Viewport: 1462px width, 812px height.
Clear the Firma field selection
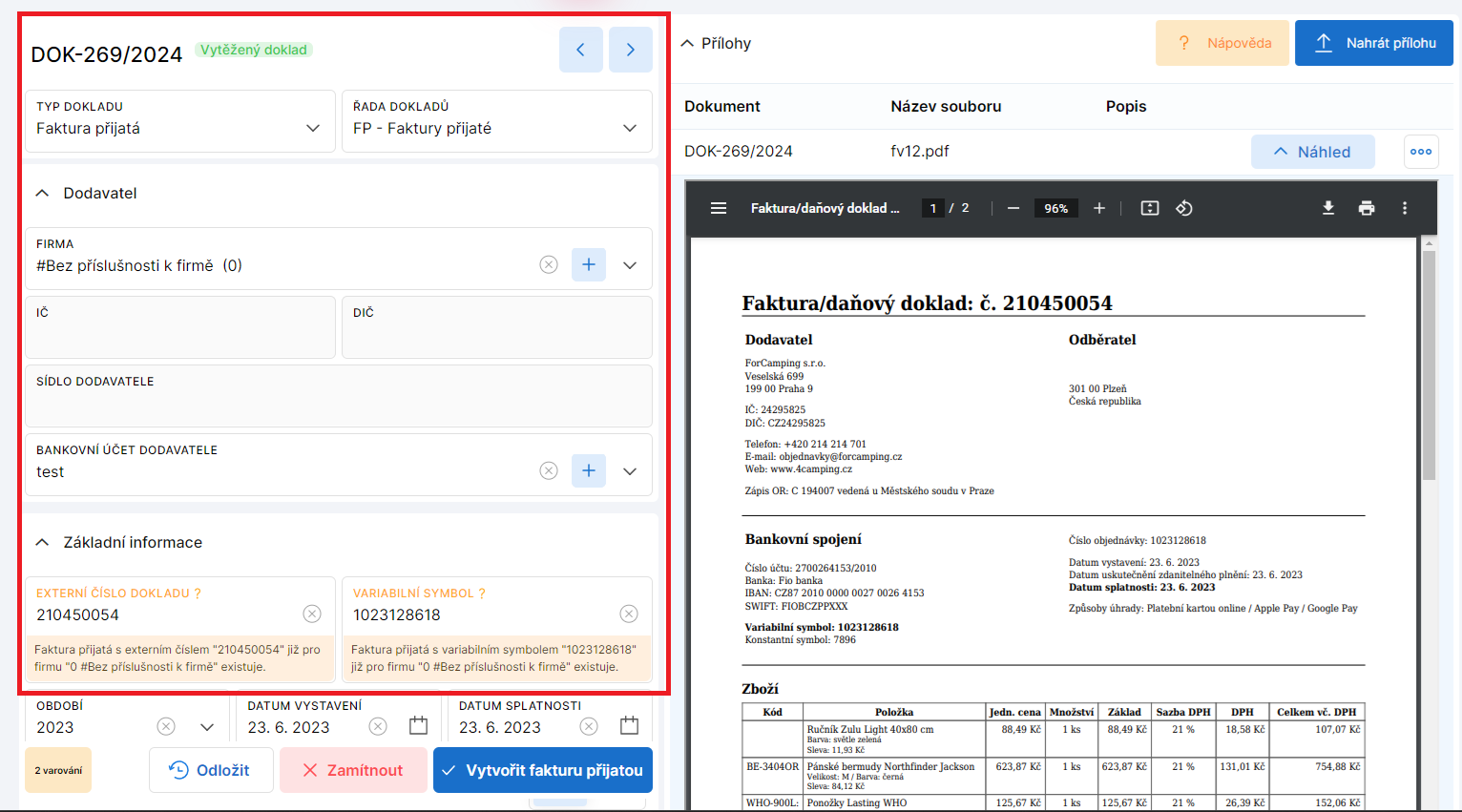coord(548,264)
